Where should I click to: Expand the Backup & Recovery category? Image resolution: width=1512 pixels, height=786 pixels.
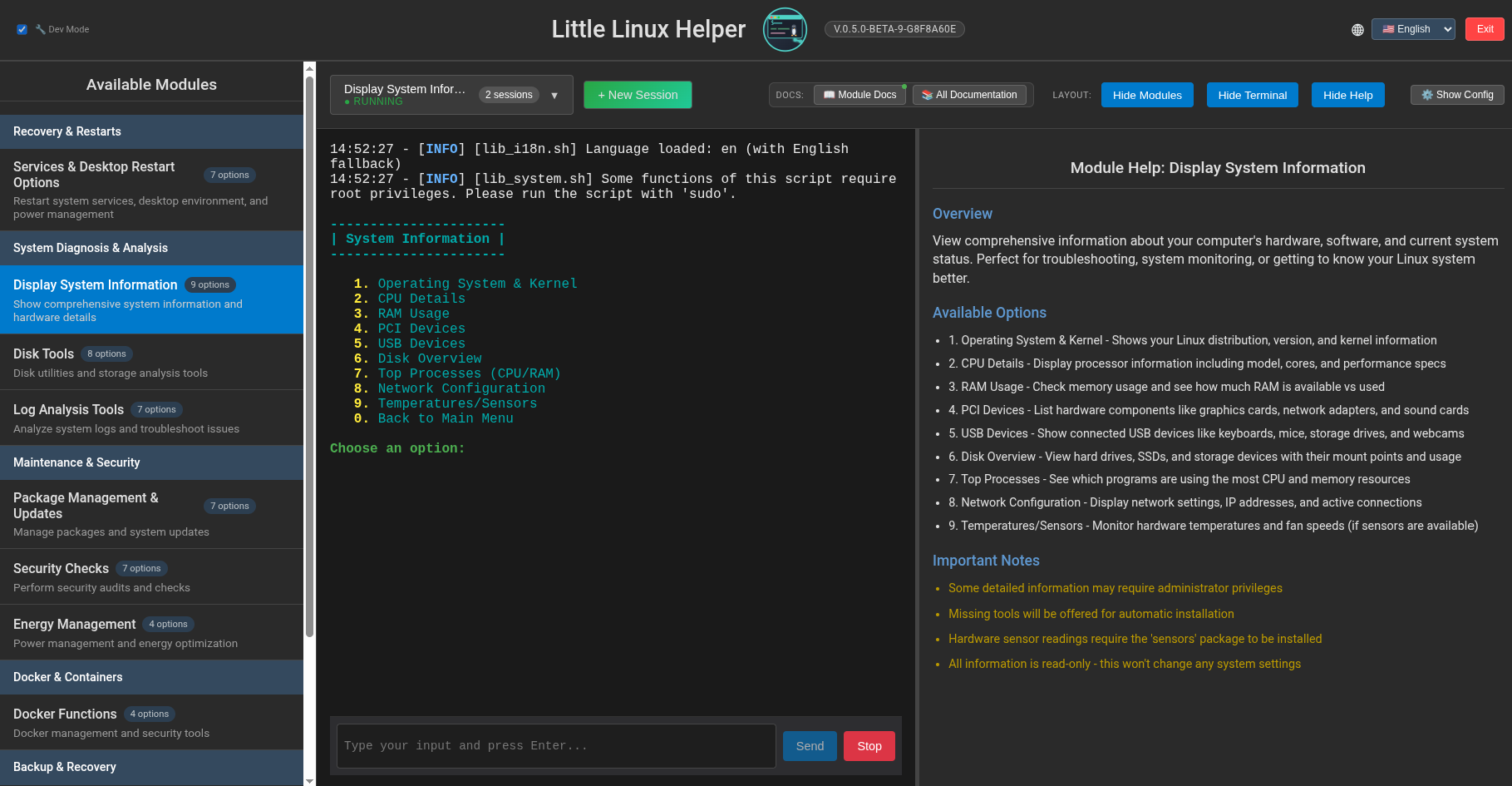click(151, 767)
